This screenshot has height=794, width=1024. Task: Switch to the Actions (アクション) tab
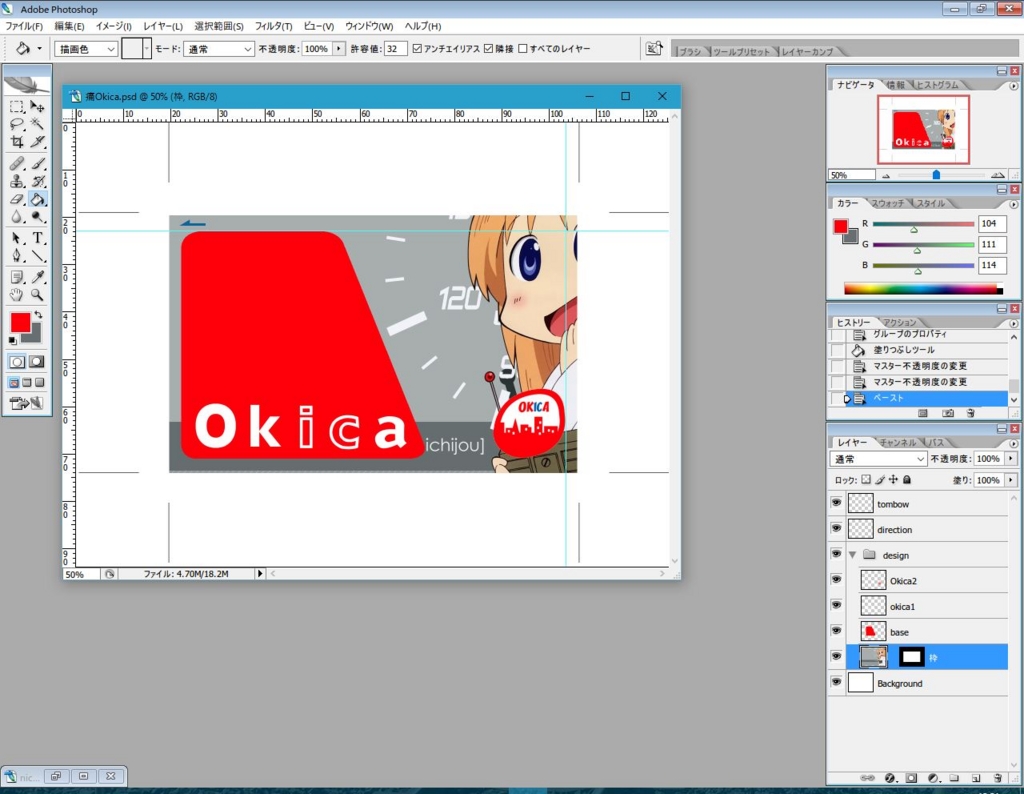click(x=900, y=323)
